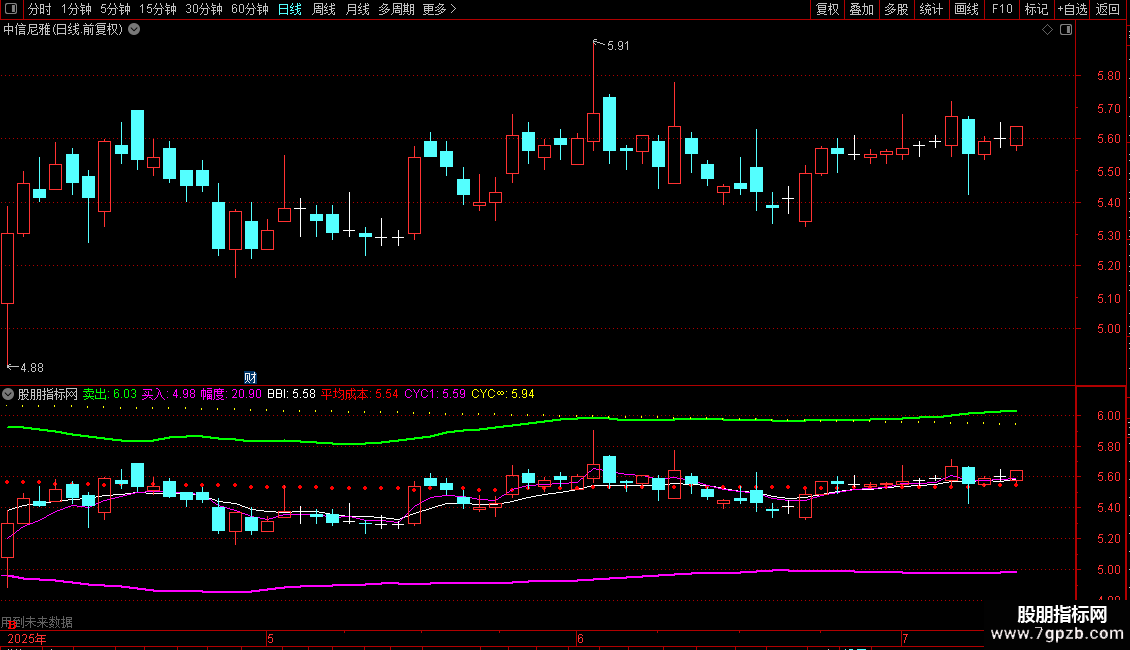This screenshot has height=650, width=1130.
Task: Add stock via +自选 button
Action: (x=1072, y=9)
